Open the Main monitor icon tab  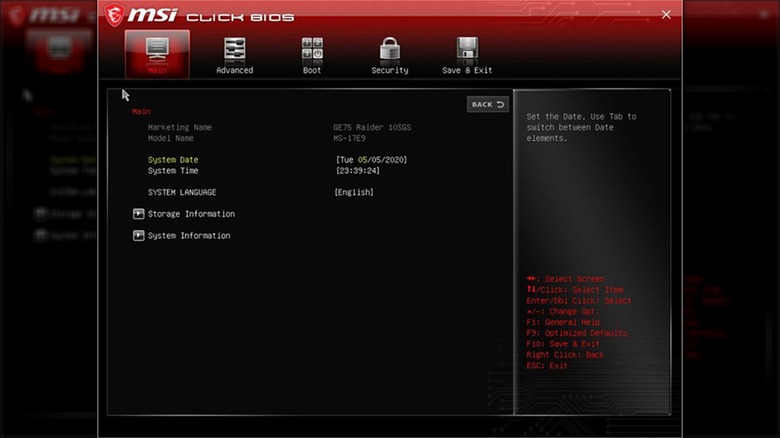click(157, 54)
